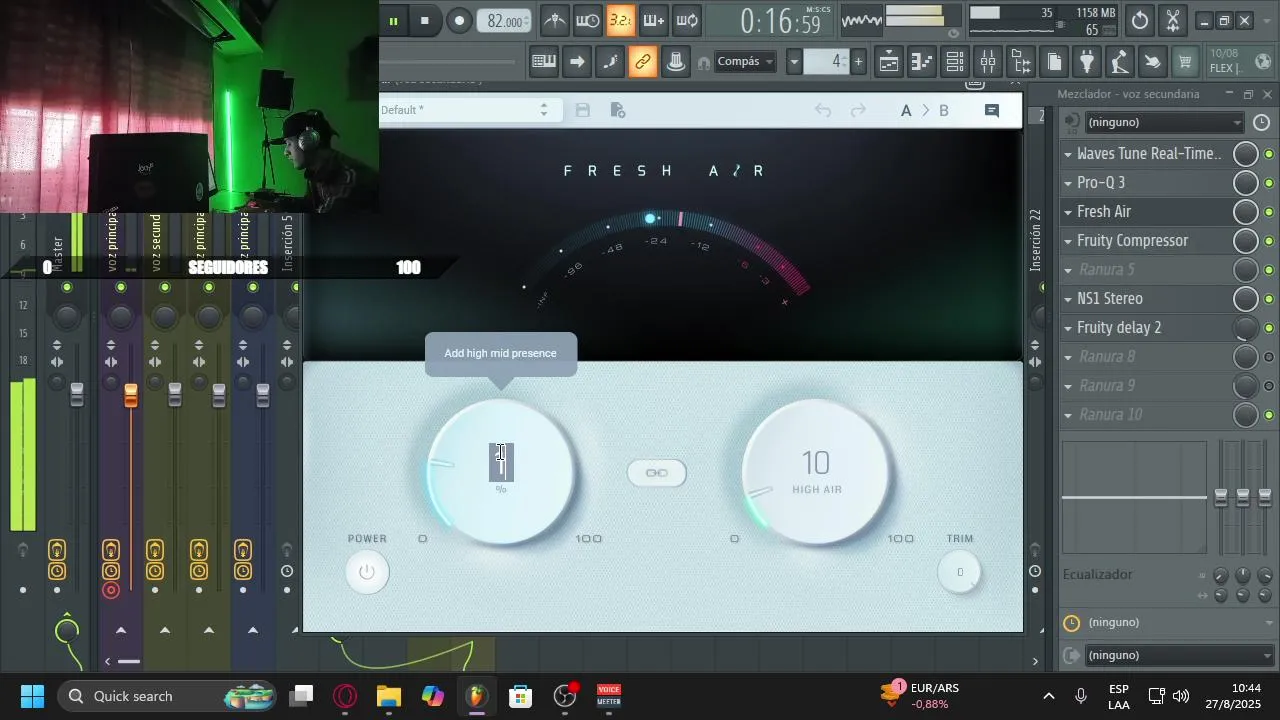Viewport: 1280px width, 720px height.
Task: Open mixer input routing dropdown (ninguno) at top
Action: tap(1165, 122)
